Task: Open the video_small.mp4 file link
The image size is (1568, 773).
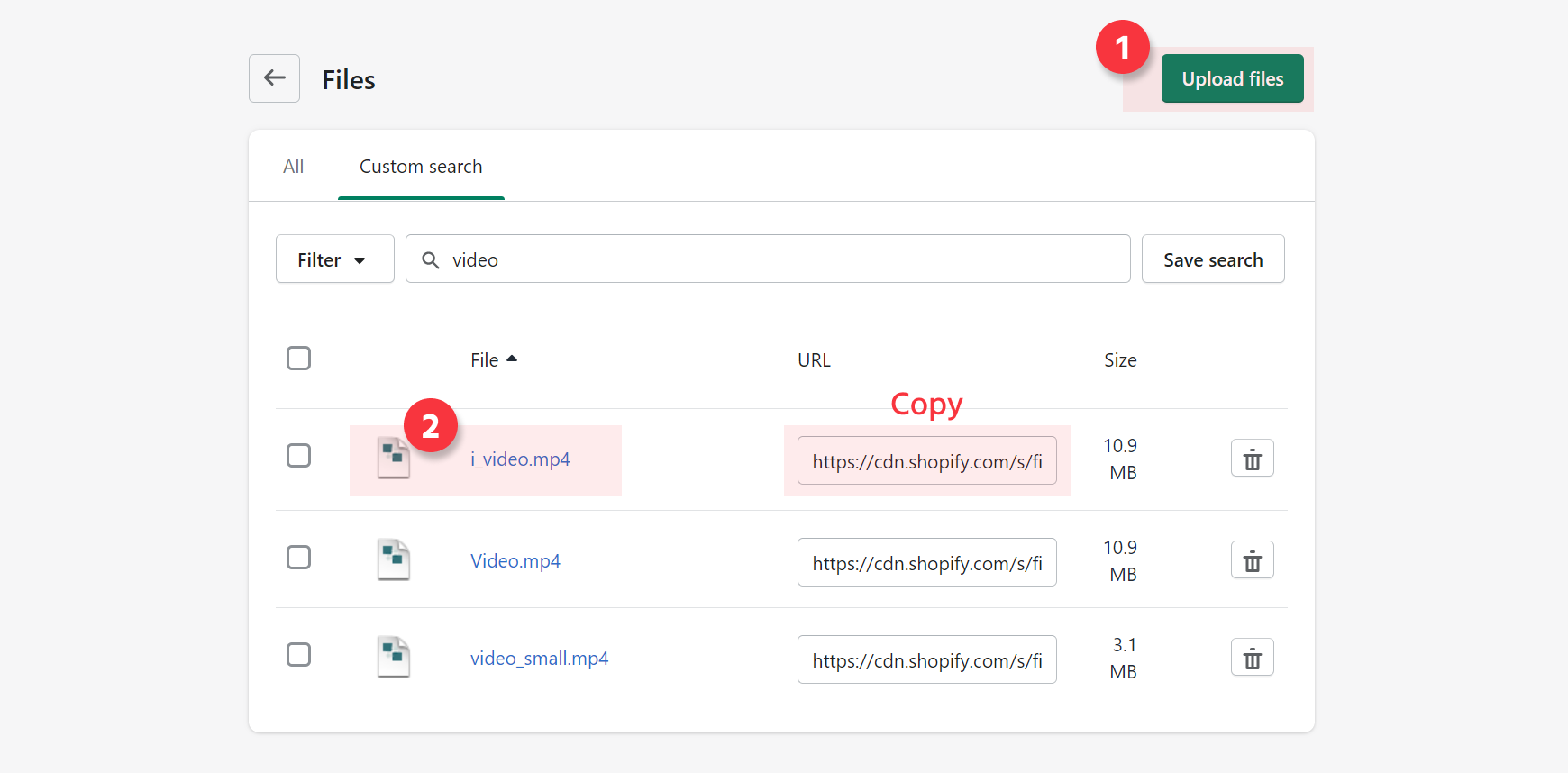Action: [x=539, y=659]
